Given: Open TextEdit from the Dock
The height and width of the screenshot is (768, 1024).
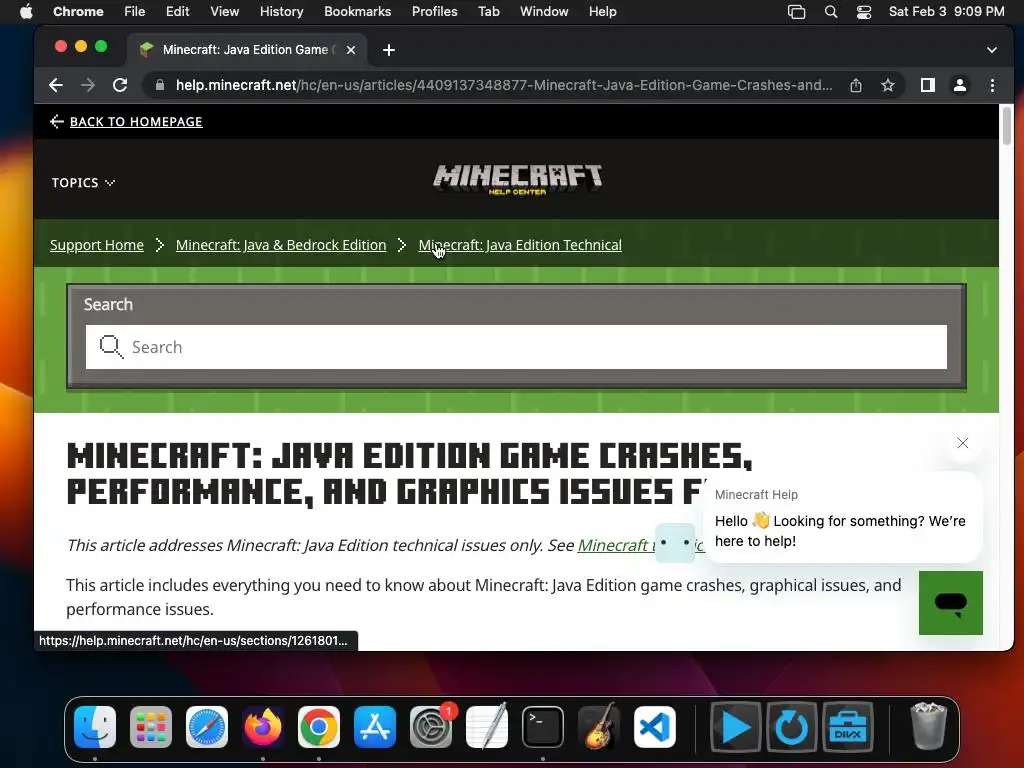Looking at the screenshot, I should (487, 726).
